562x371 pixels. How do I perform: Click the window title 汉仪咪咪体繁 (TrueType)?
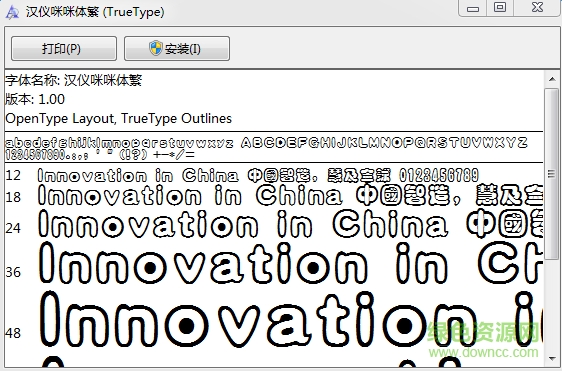(95, 12)
